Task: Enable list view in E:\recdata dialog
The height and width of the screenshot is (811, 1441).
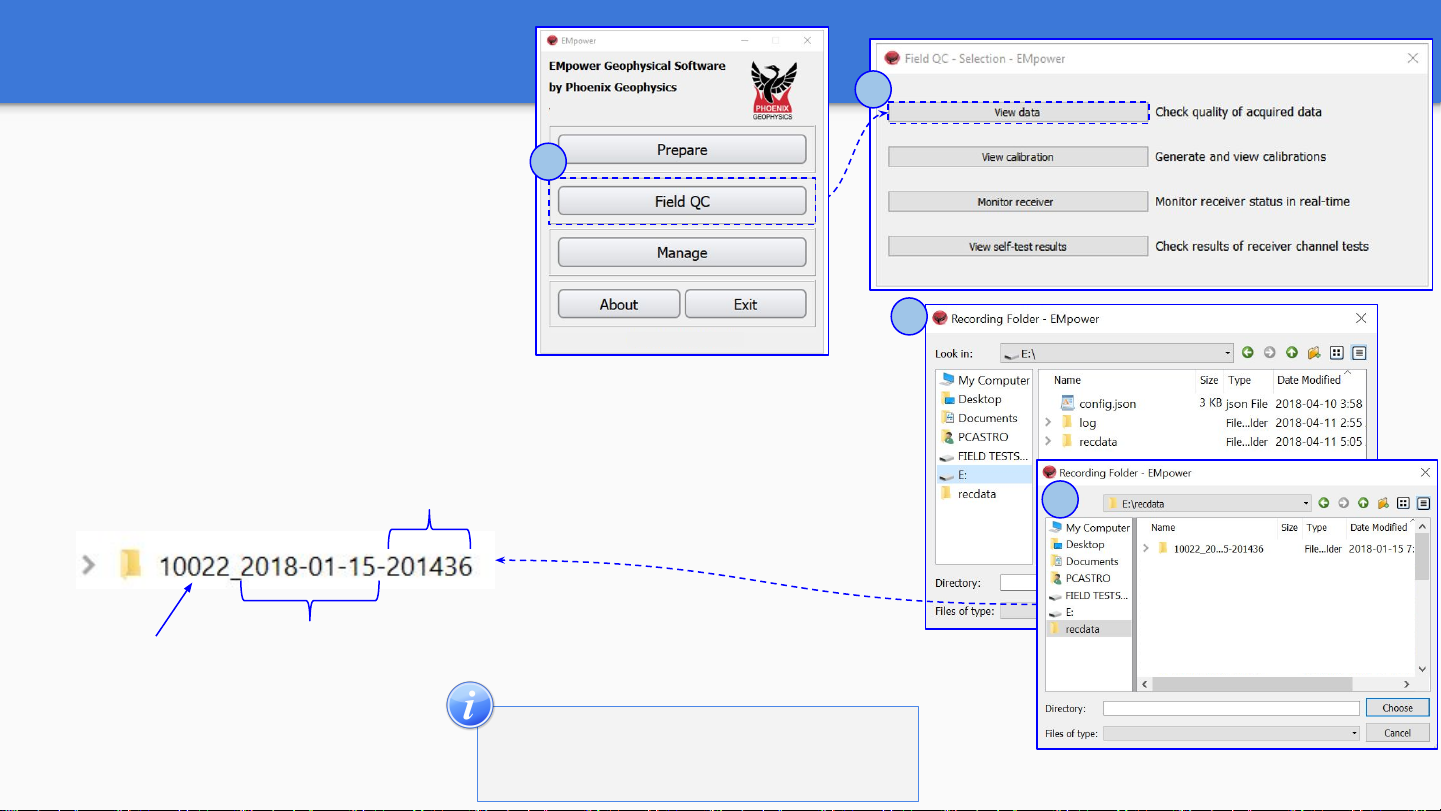Action: (1404, 503)
